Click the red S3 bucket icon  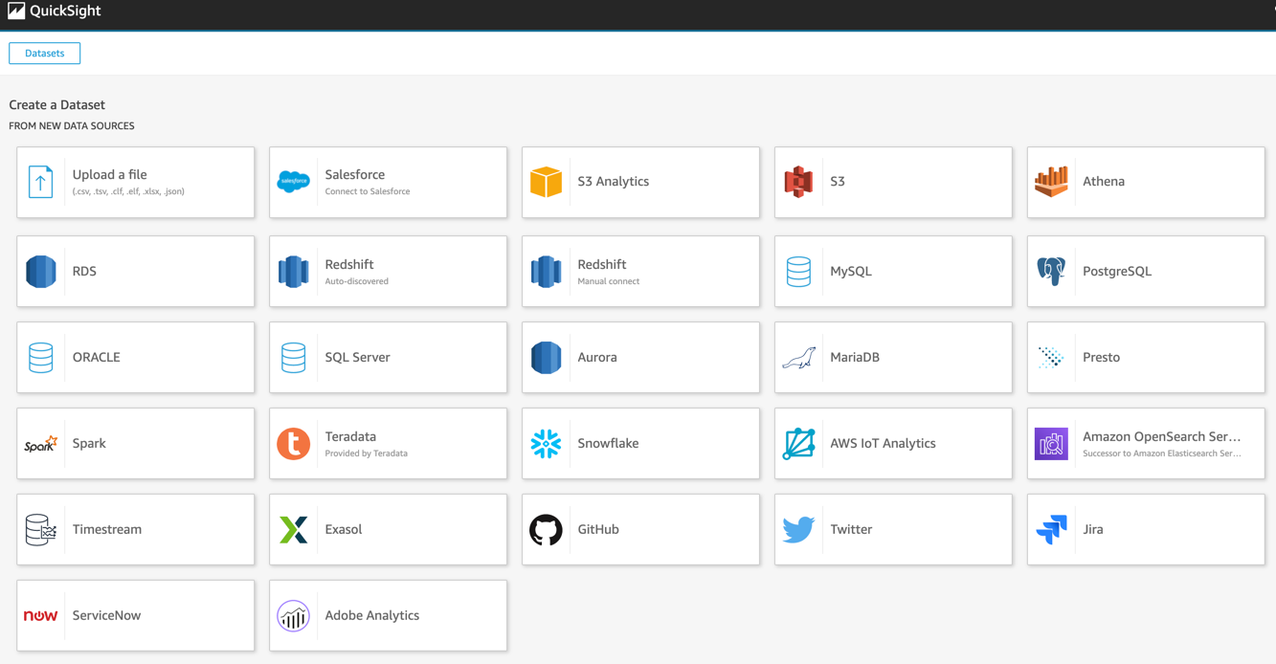pos(798,182)
